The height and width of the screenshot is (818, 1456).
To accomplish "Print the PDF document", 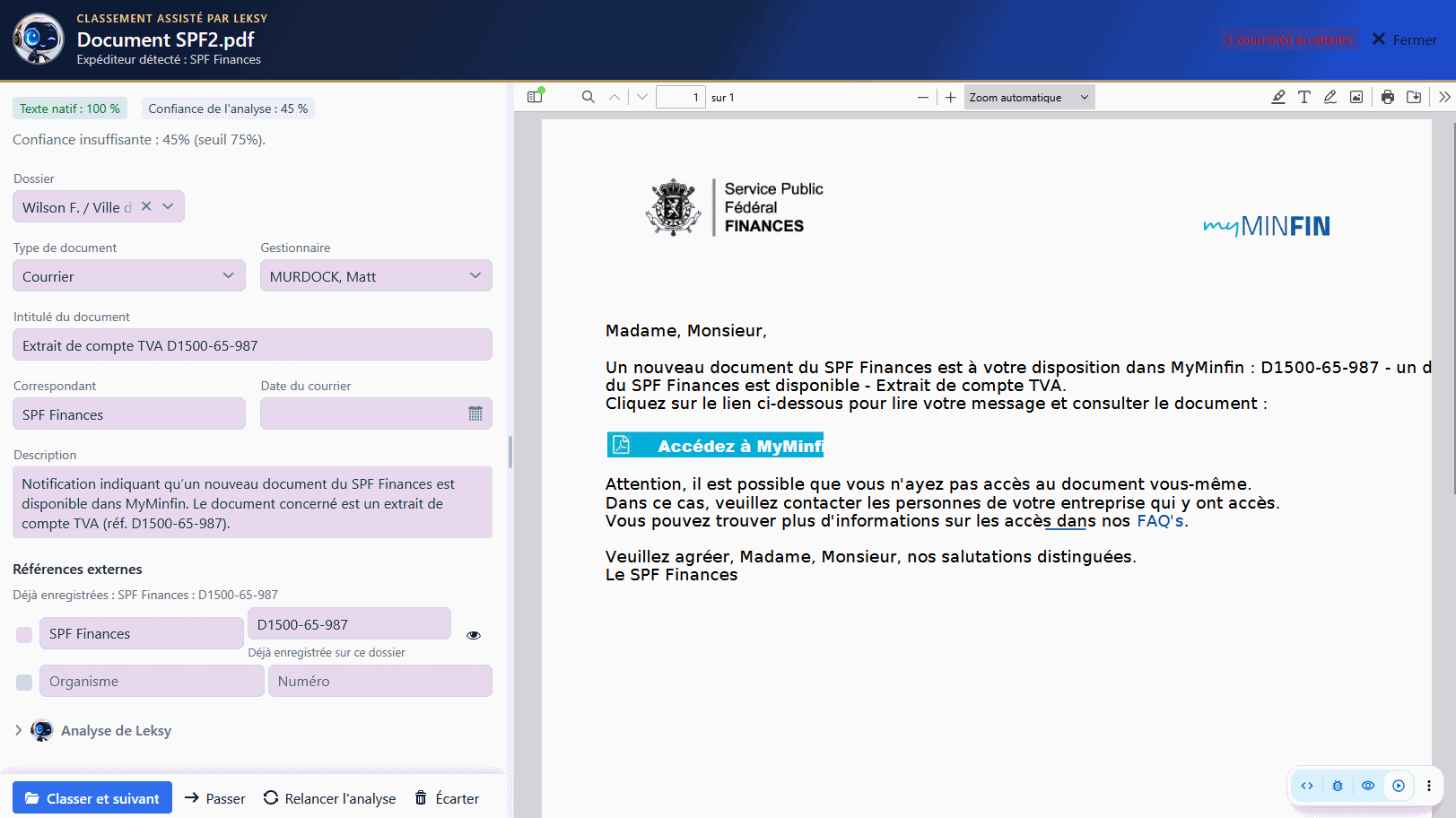I will point(1388,97).
